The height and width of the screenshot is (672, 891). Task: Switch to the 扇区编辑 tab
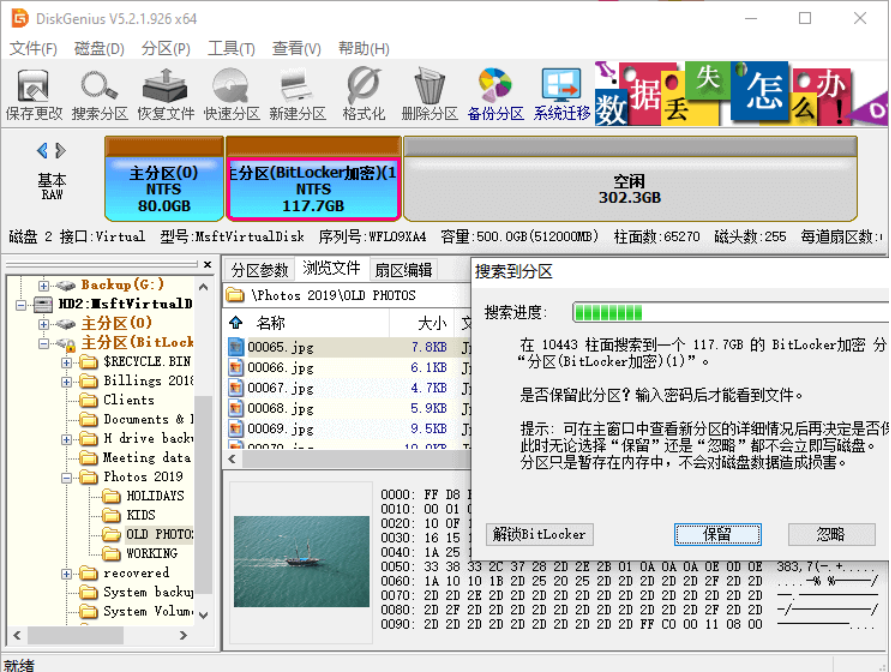(x=403, y=270)
